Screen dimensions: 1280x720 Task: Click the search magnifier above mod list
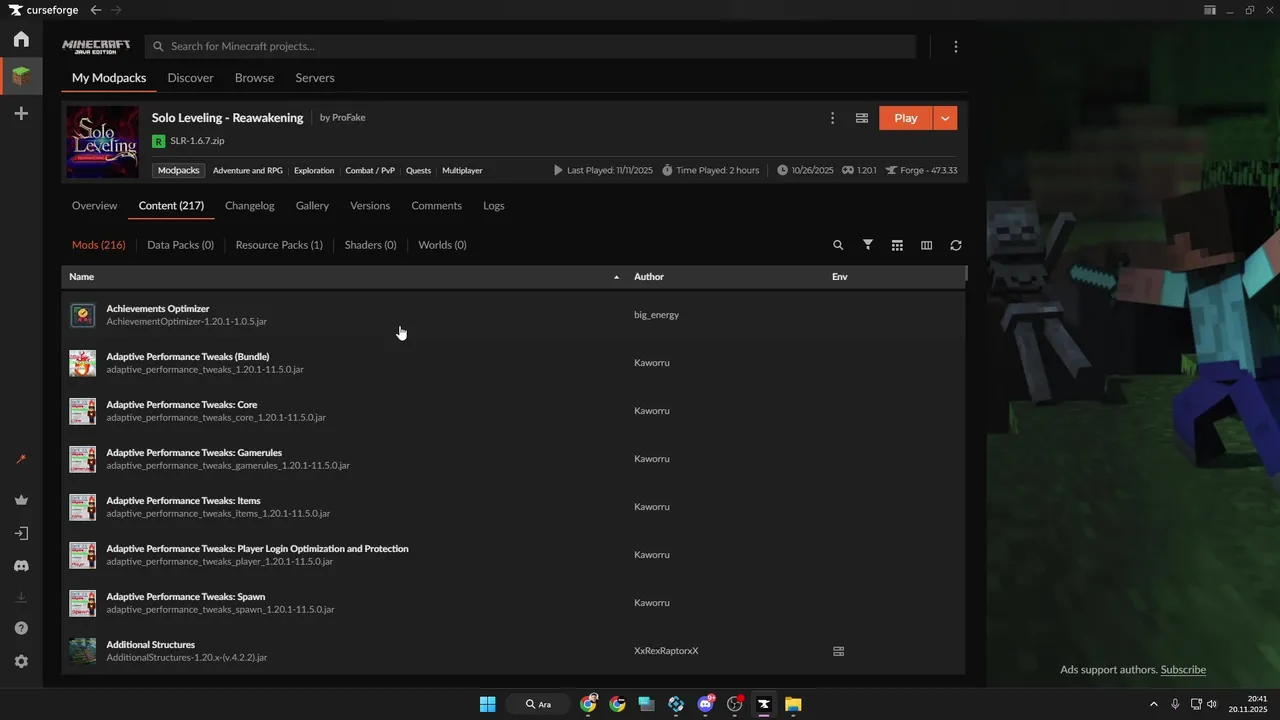(838, 245)
